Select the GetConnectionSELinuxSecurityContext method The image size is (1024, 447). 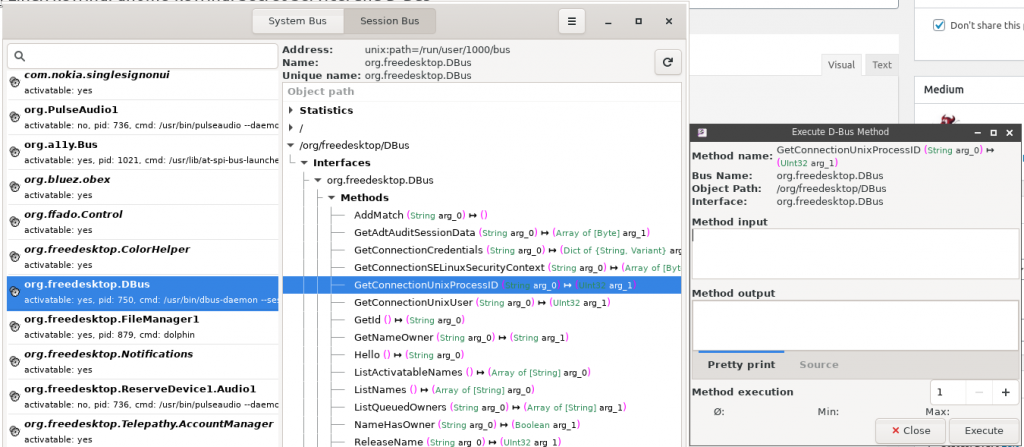pos(517,267)
